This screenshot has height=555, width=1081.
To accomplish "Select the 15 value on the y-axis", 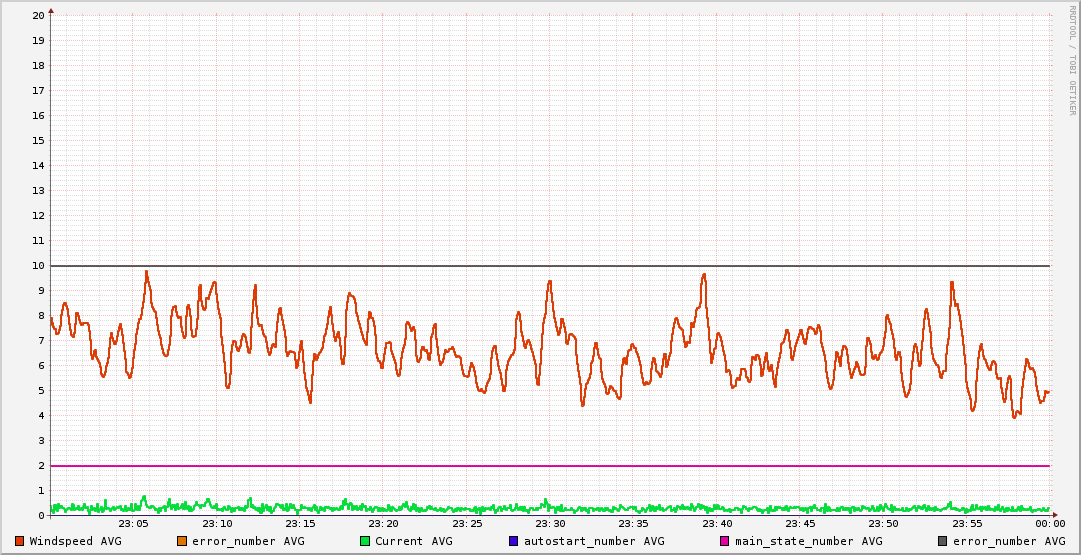I will point(38,140).
